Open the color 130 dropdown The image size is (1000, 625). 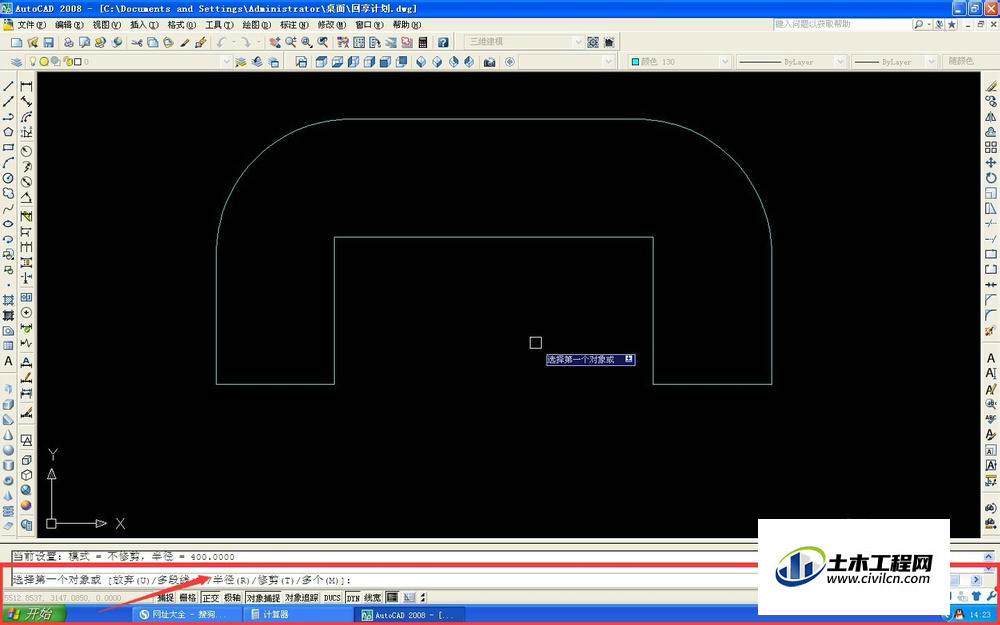tap(724, 62)
